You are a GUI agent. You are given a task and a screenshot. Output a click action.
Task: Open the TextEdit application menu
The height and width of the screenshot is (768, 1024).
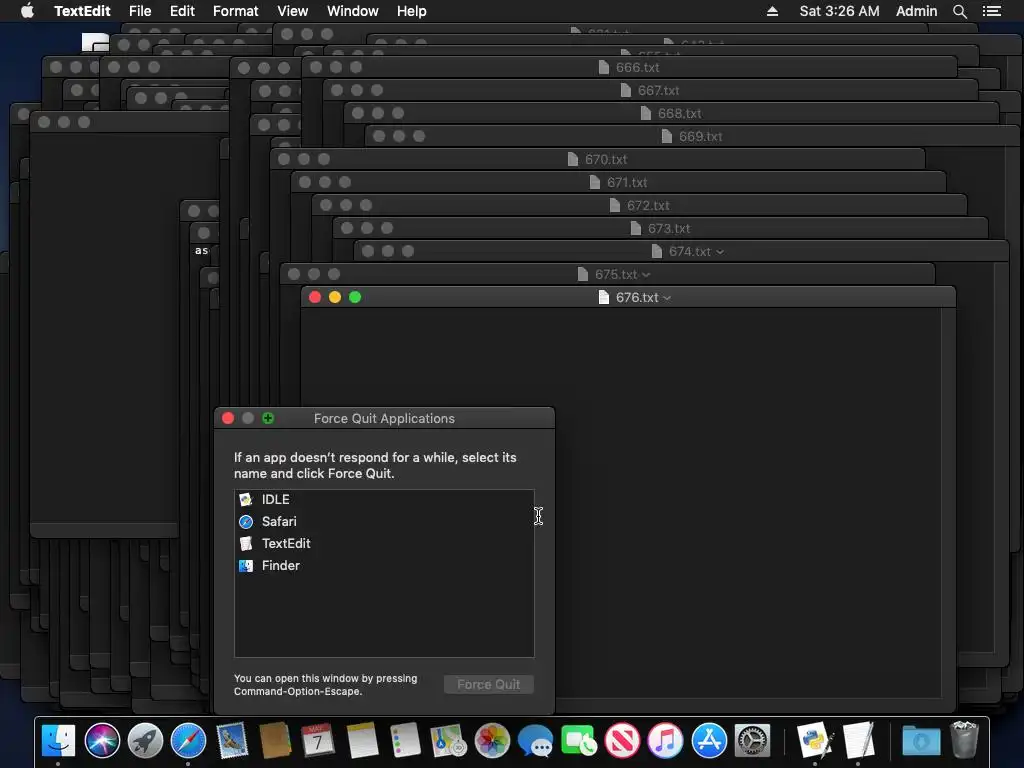[x=82, y=11]
